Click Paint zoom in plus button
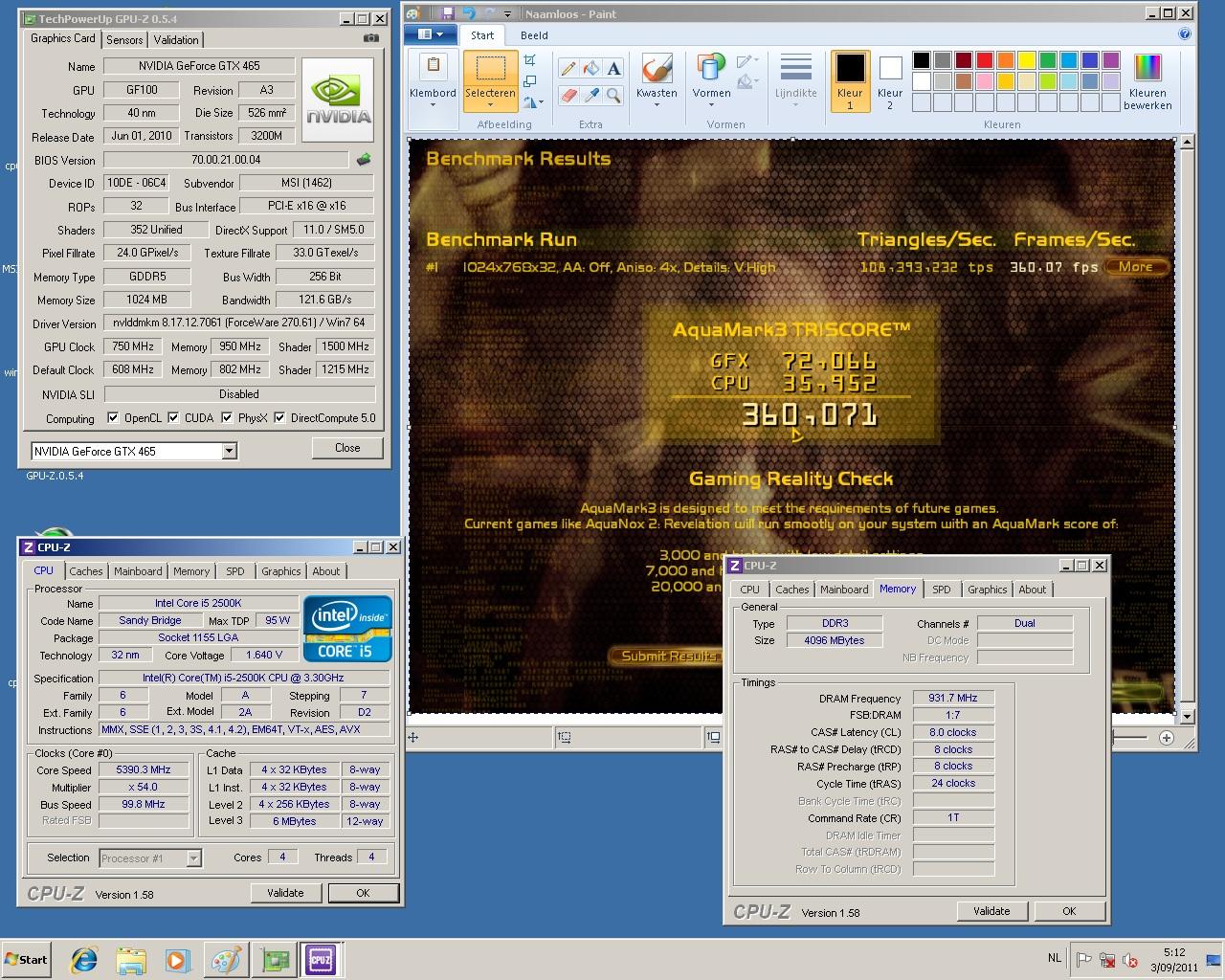The width and height of the screenshot is (1225, 980). [x=1167, y=738]
